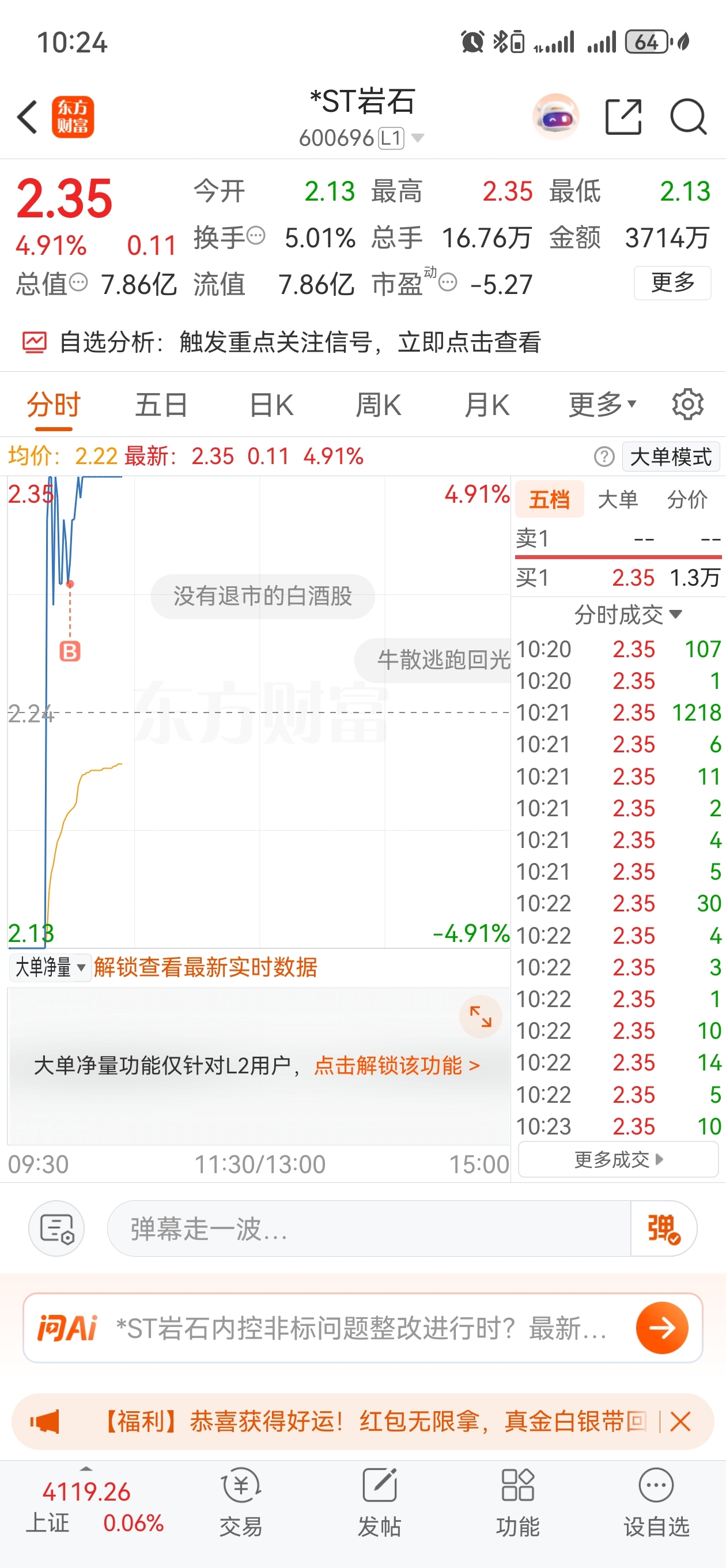Open danmaku settings list icon

coord(56,1228)
